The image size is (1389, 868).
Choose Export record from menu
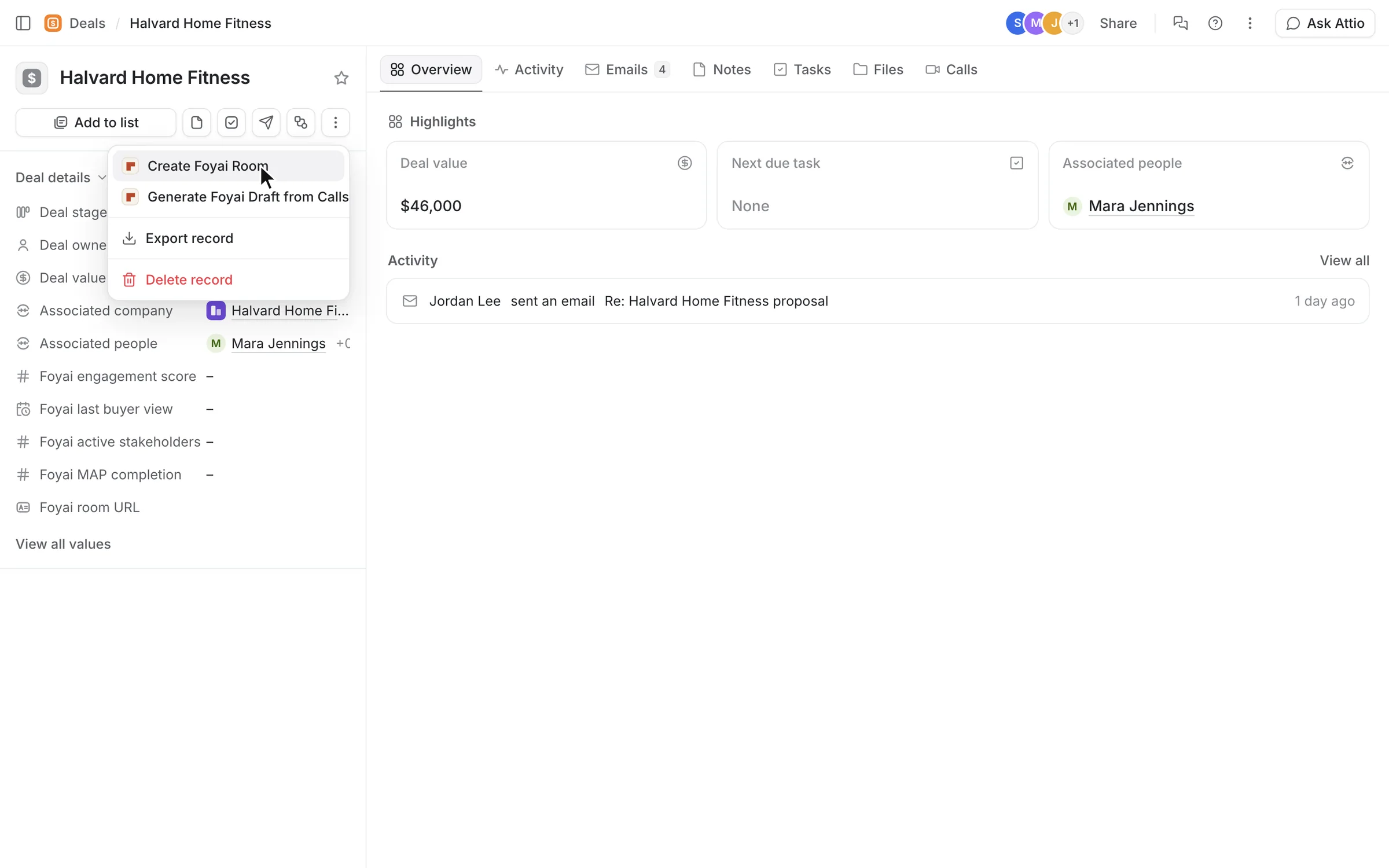[x=229, y=238]
